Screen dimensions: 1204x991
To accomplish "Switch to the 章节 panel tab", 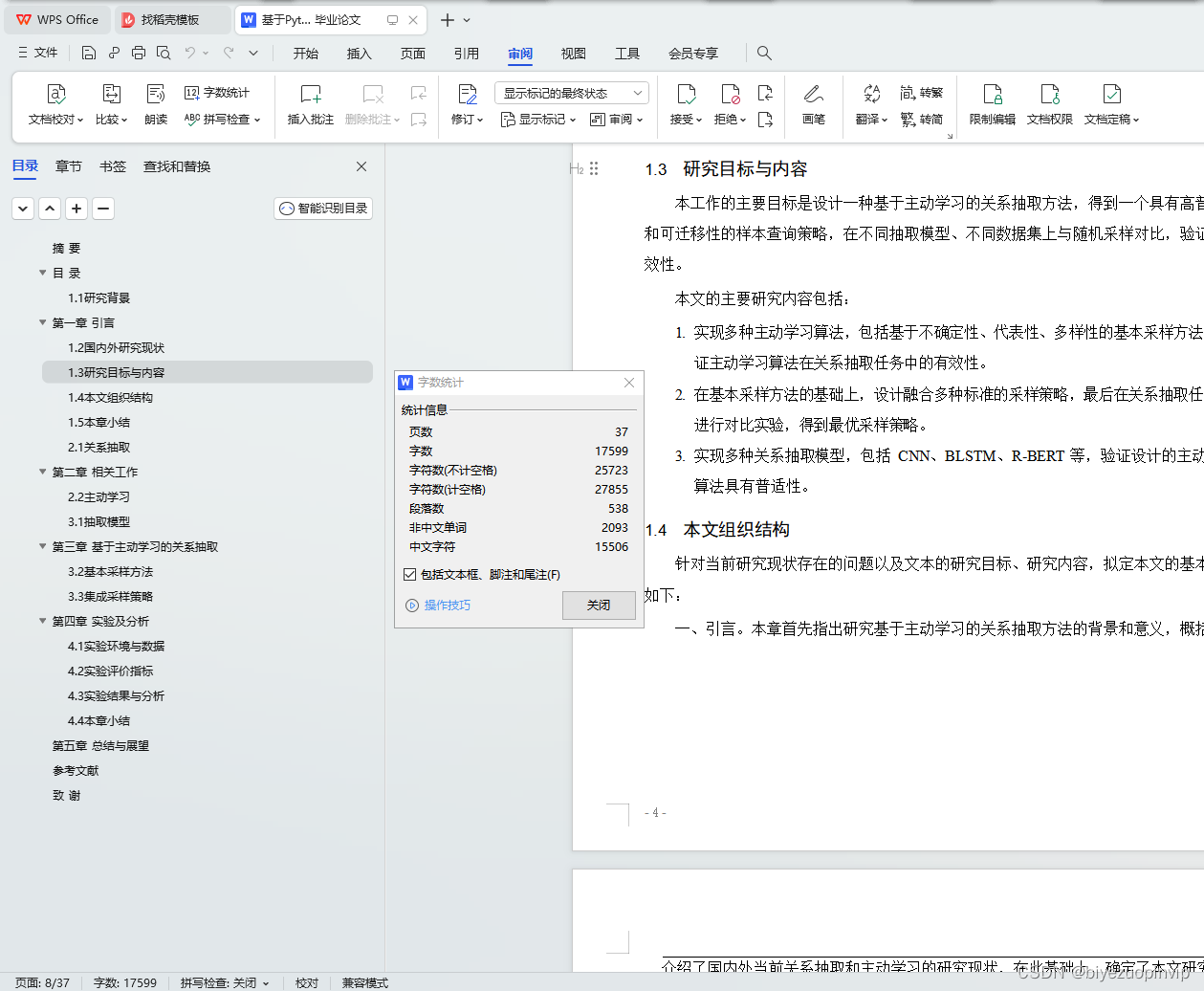I will coord(68,165).
